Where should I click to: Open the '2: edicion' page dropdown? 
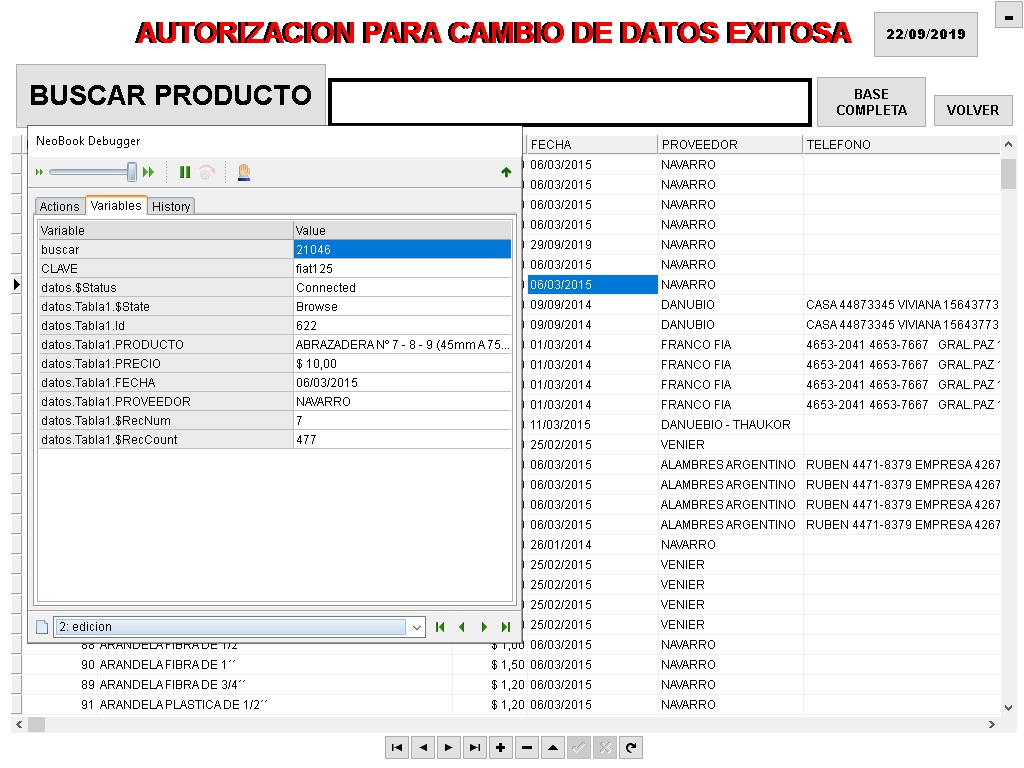pyautogui.click(x=417, y=628)
